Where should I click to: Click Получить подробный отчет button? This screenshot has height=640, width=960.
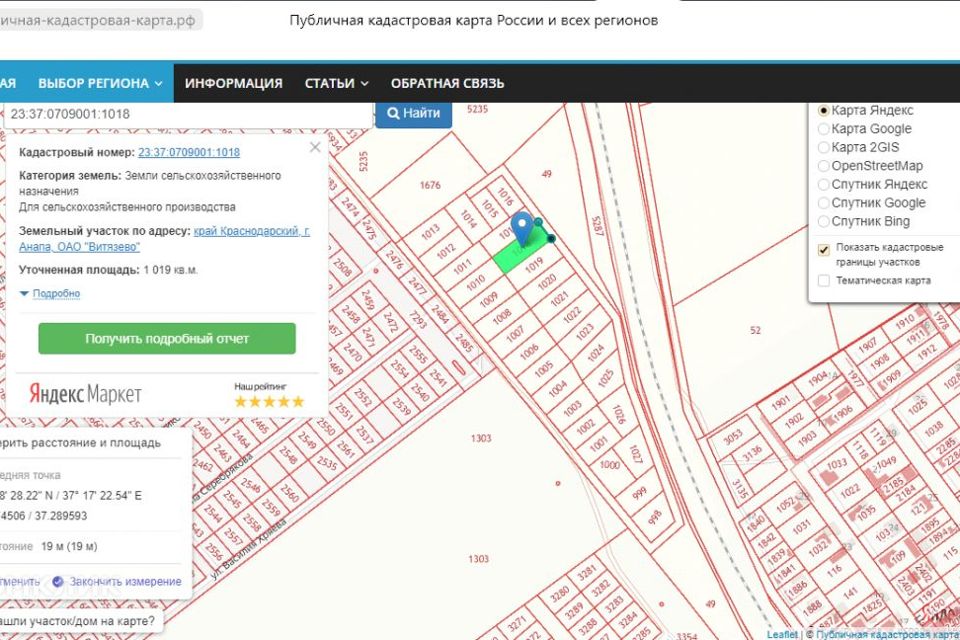167,338
